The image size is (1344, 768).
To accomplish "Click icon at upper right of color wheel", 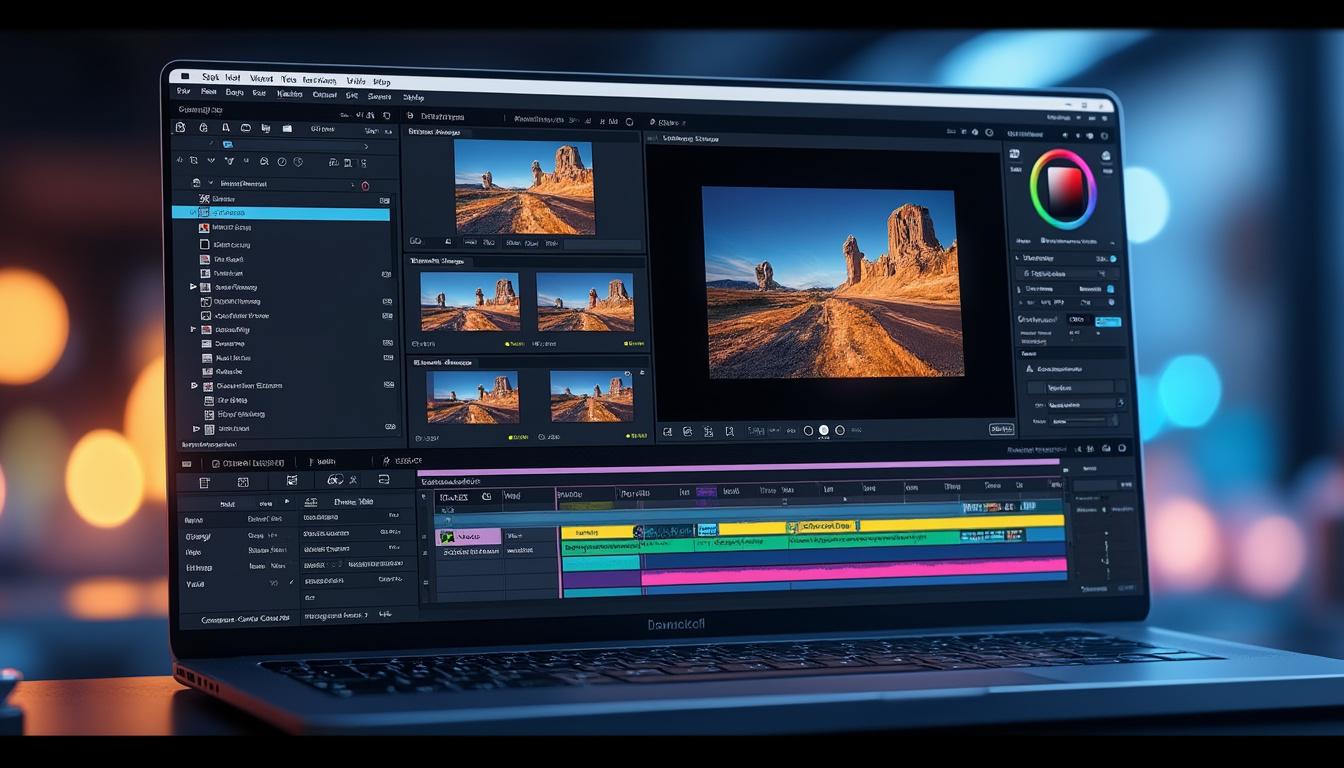I will [1107, 155].
